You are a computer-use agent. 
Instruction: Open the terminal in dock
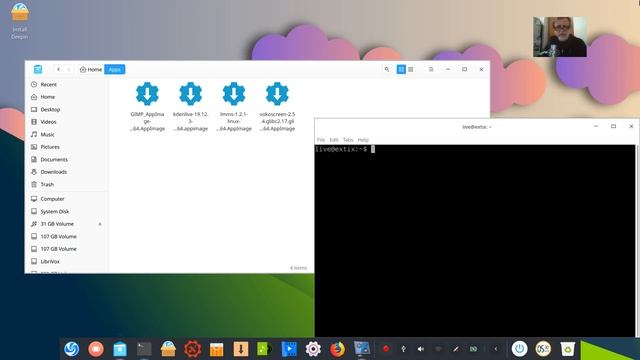(x=144, y=349)
